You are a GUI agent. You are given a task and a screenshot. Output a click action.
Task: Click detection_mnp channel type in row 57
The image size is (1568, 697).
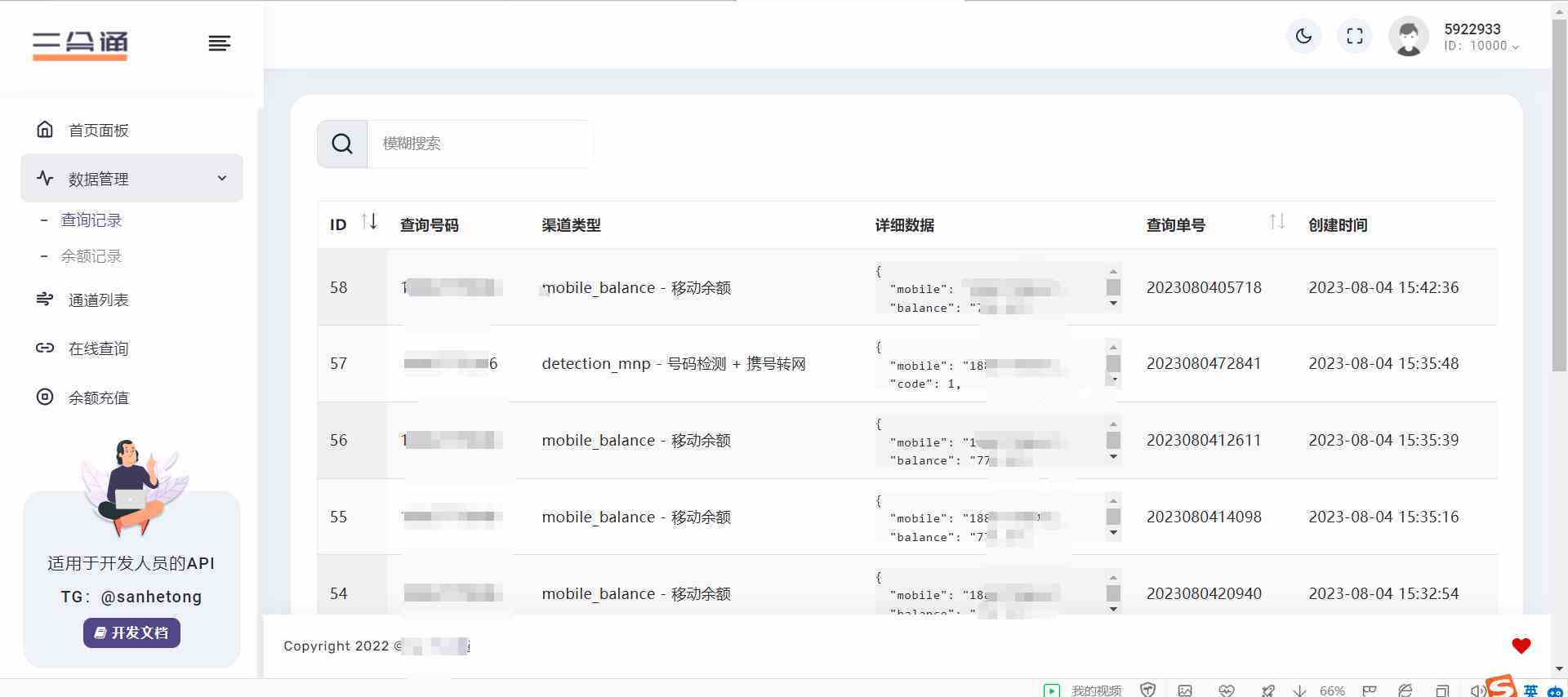[674, 363]
